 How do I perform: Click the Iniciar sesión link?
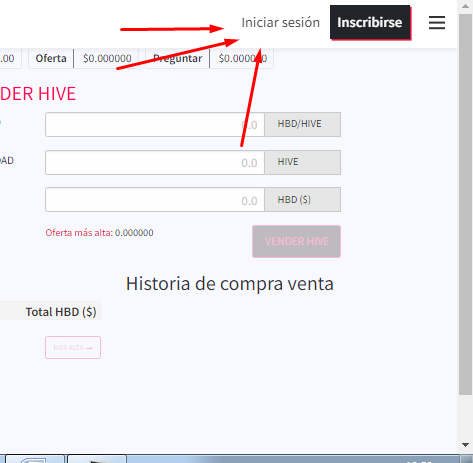point(280,23)
